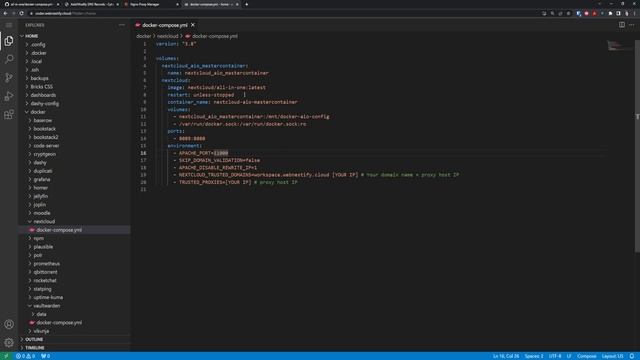The image size is (640, 360).
Task: Click the remote connection indicator in status bar
Action: pyautogui.click(x=6, y=356)
